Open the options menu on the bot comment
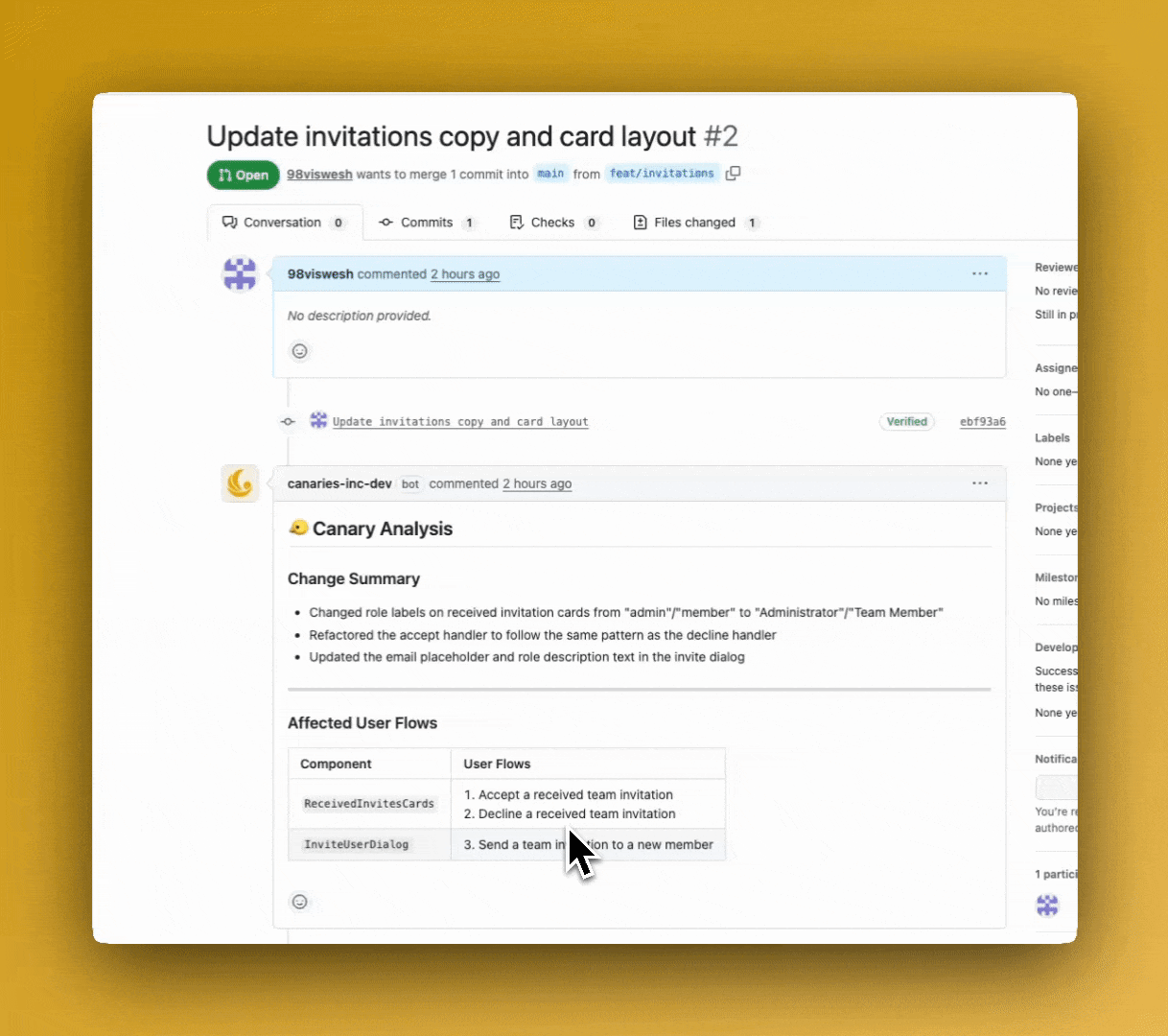The image size is (1168, 1036). point(980,483)
